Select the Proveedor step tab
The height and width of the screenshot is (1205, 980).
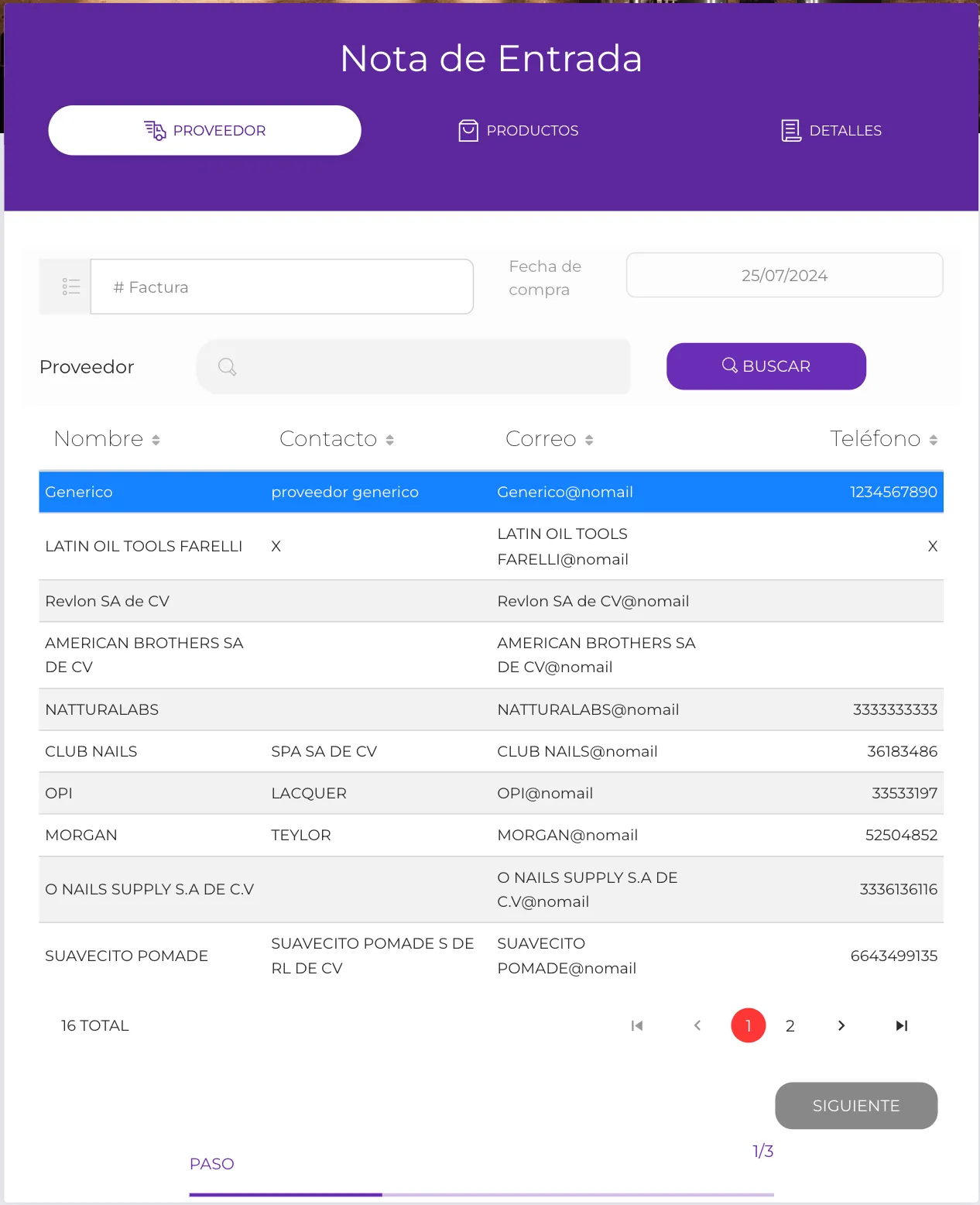click(205, 131)
